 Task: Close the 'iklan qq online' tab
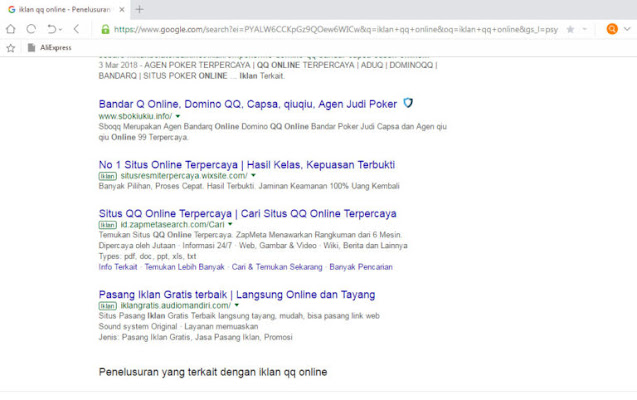click(x=121, y=10)
